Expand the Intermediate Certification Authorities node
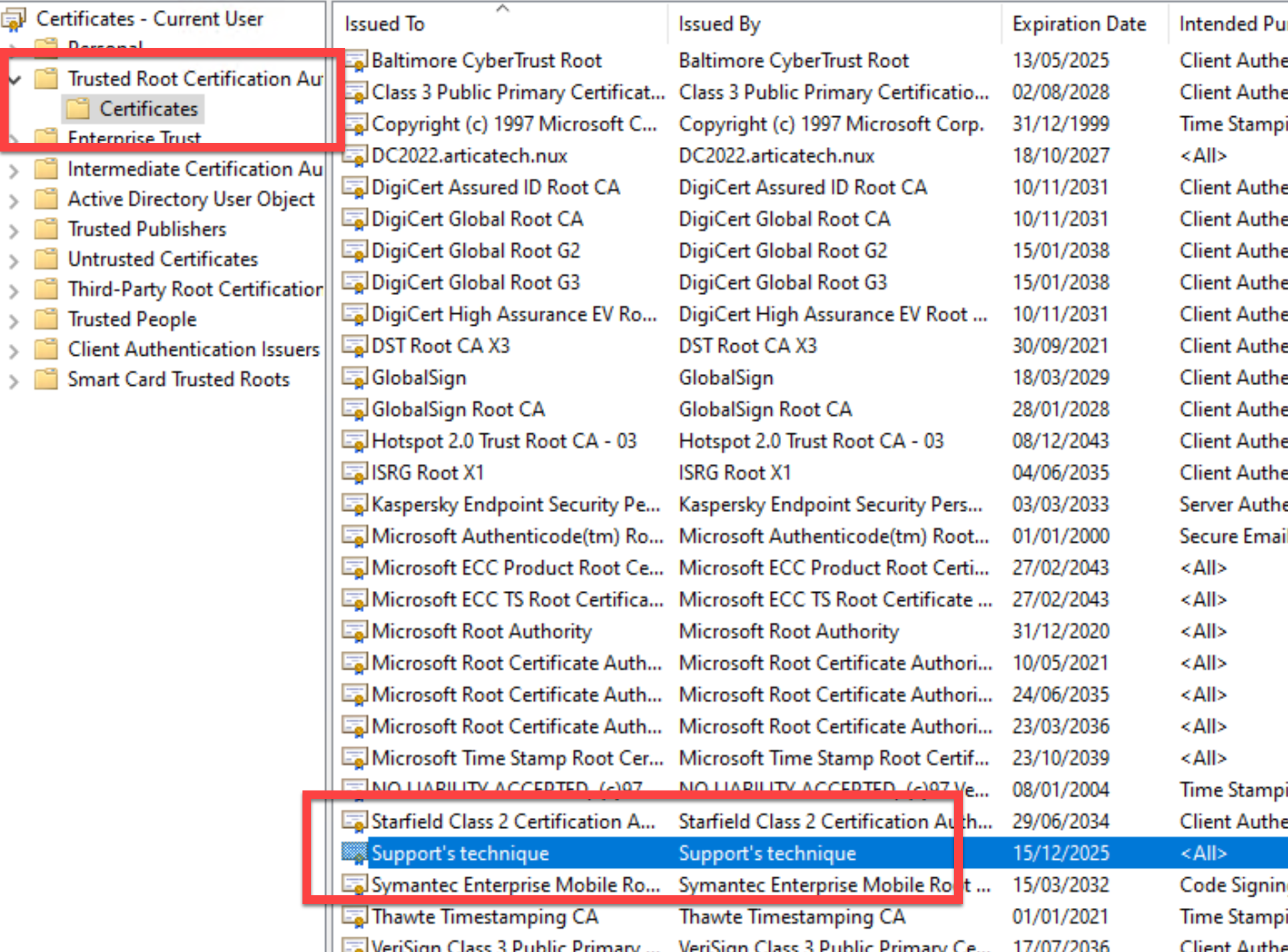Viewport: 1288px width, 952px height. tap(13, 170)
